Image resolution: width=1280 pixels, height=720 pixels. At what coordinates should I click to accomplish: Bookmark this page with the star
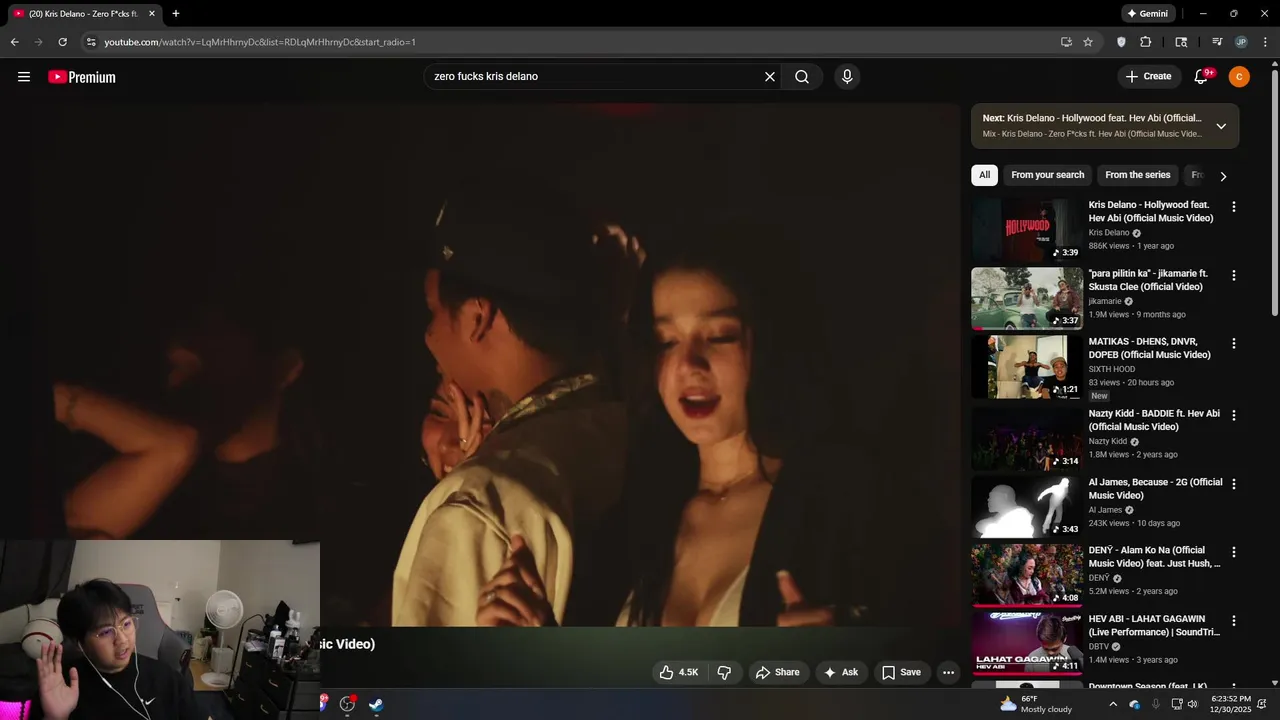(1088, 42)
